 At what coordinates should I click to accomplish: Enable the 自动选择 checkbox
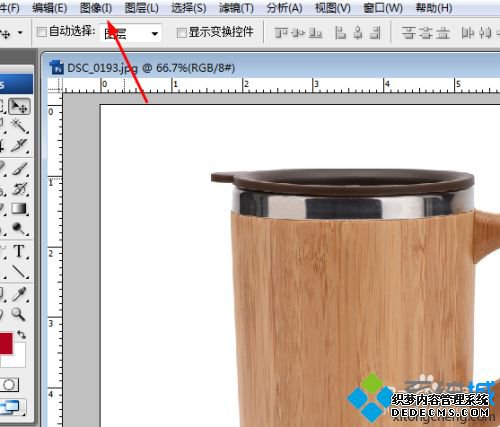42,32
